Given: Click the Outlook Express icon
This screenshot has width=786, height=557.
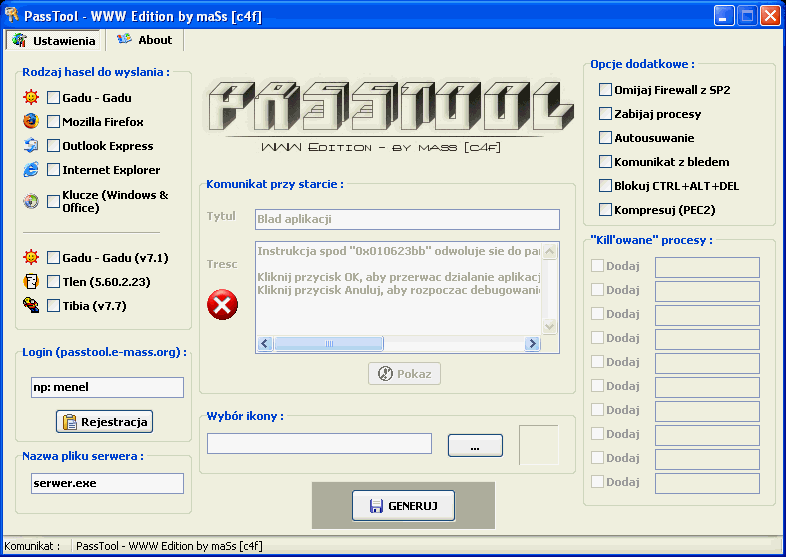Looking at the screenshot, I should [31, 146].
